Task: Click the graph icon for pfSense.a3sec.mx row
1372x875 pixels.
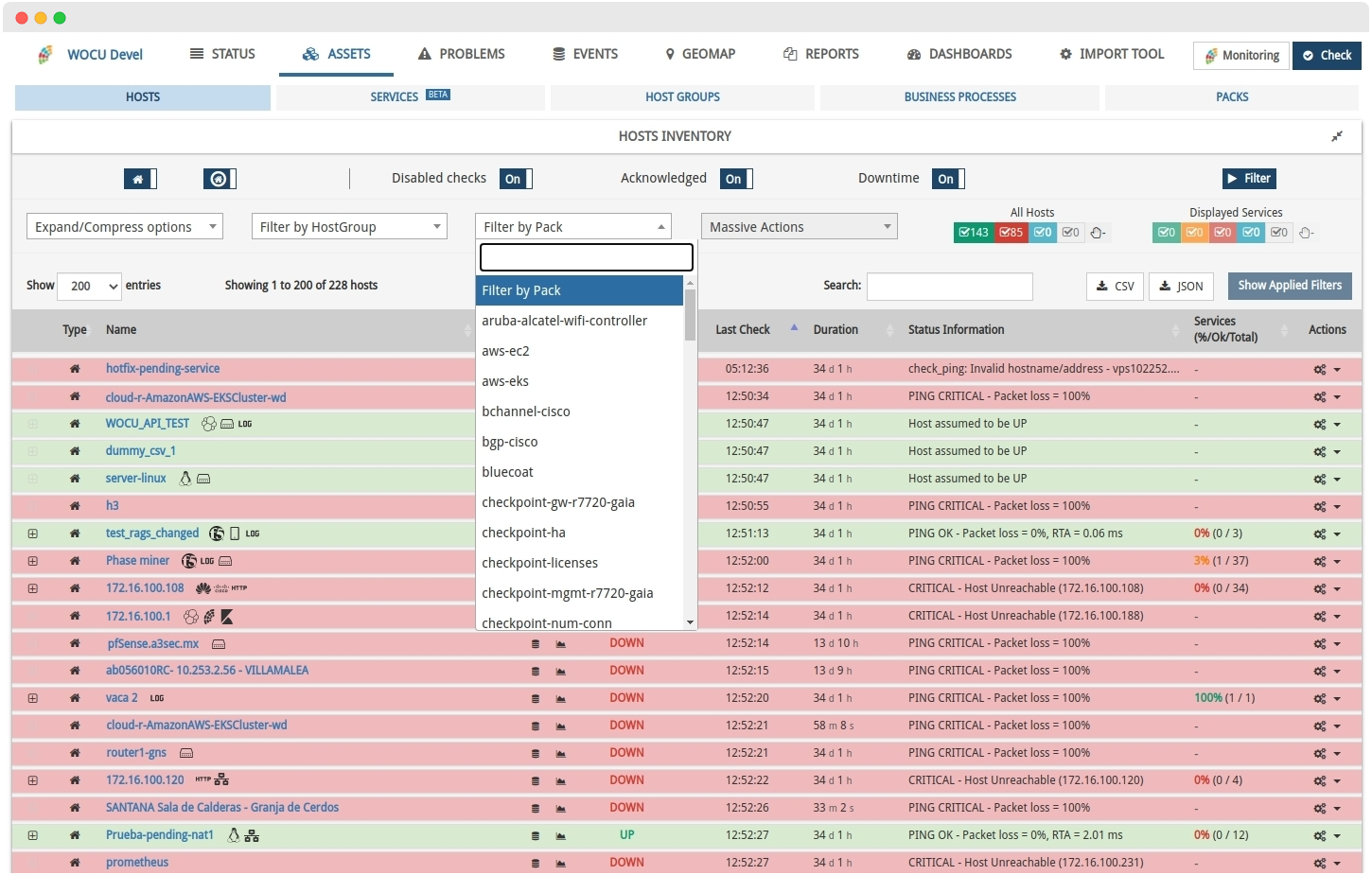Action: tap(561, 644)
